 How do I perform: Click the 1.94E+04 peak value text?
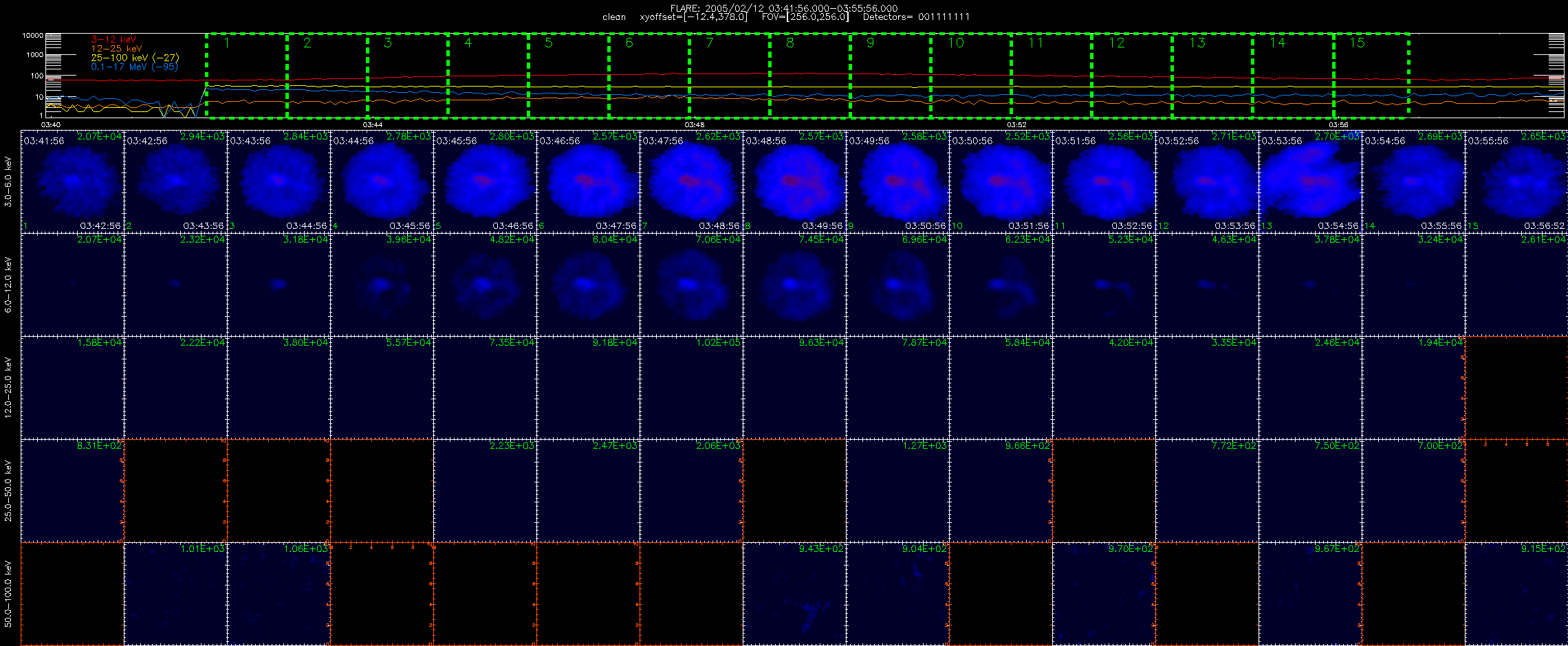[1441, 342]
